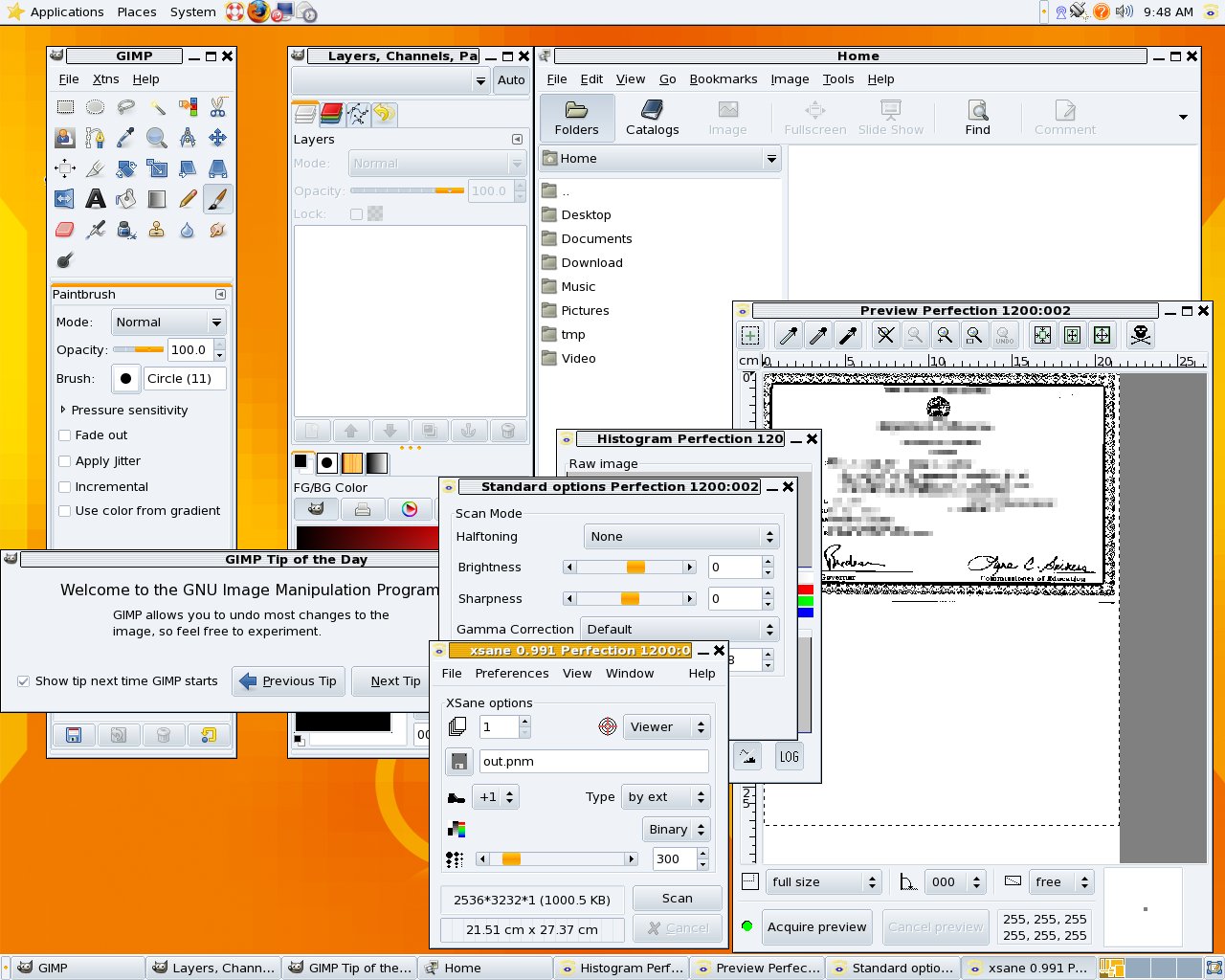The height and width of the screenshot is (980, 1225).
Task: Click the Previous Tip button
Action: pos(288,681)
